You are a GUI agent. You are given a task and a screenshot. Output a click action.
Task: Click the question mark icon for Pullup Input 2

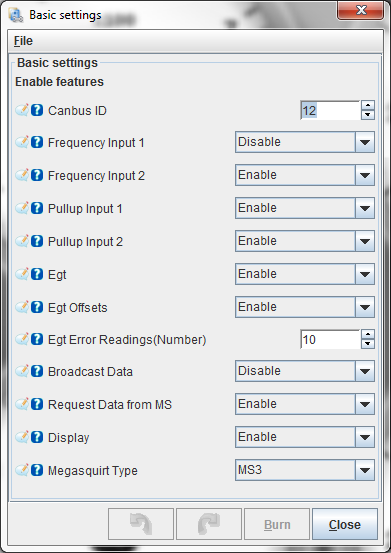pyautogui.click(x=37, y=241)
